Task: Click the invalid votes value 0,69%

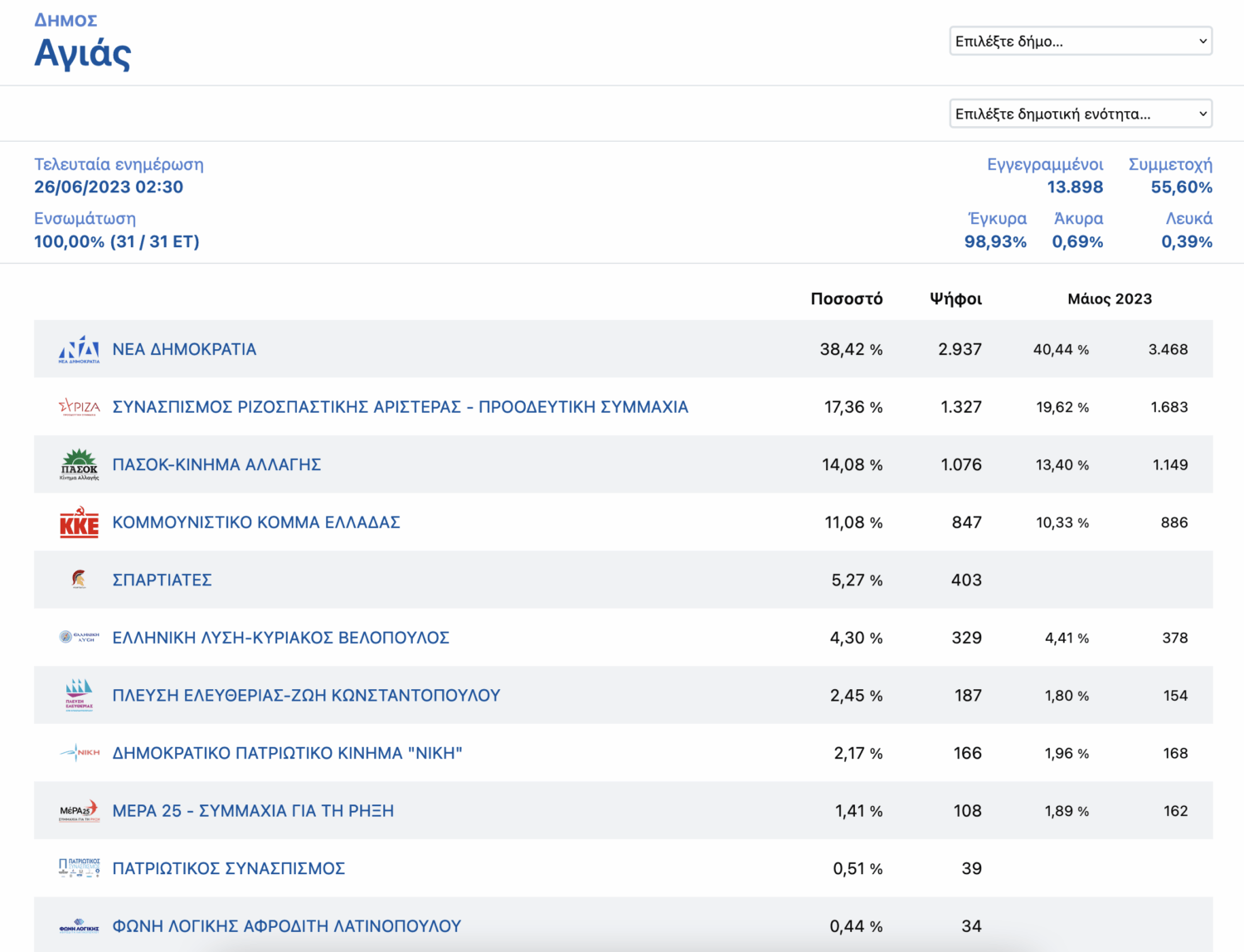Action: [x=1077, y=242]
